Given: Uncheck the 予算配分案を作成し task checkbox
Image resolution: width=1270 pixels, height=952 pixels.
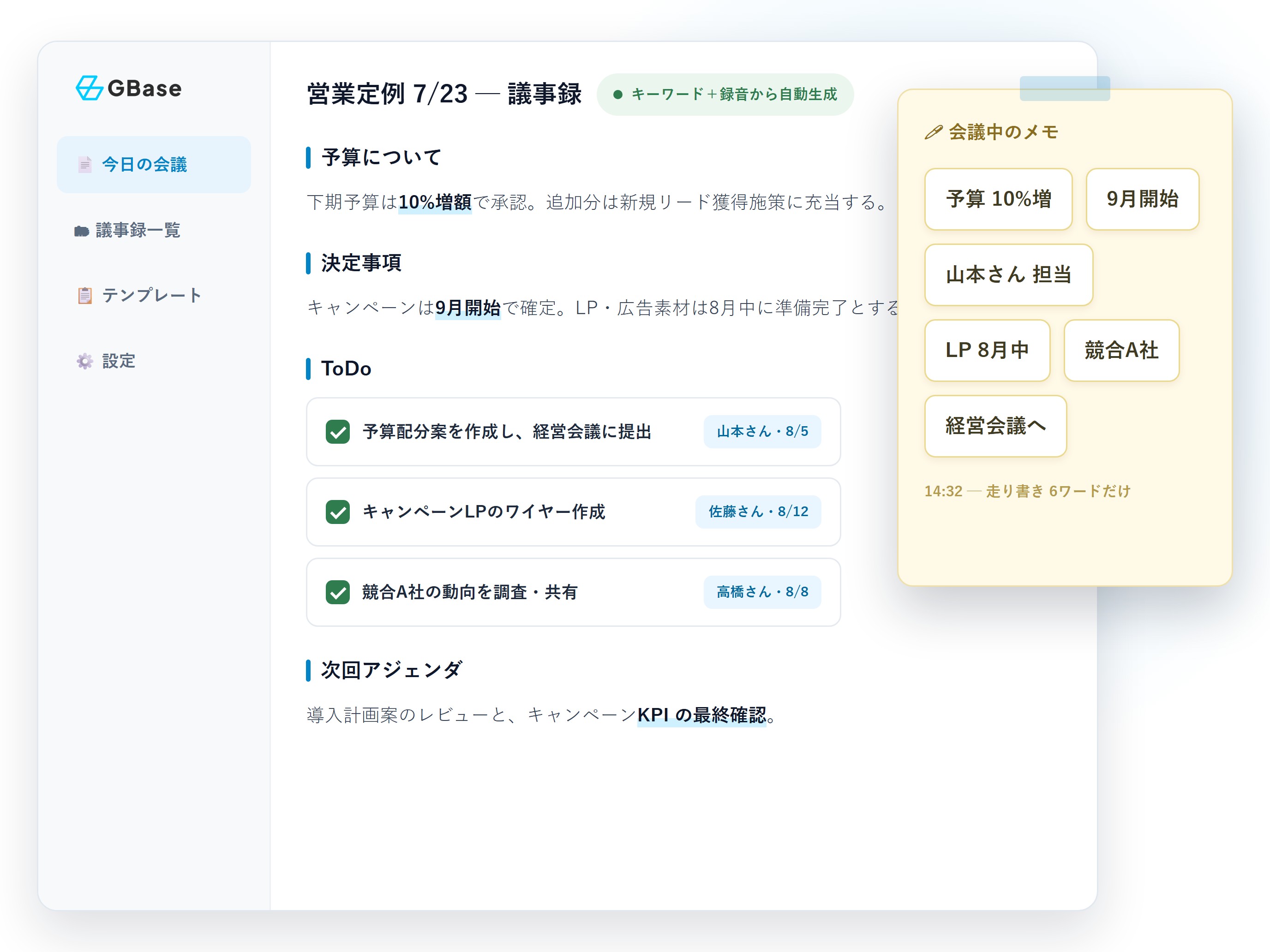Looking at the screenshot, I should [338, 432].
